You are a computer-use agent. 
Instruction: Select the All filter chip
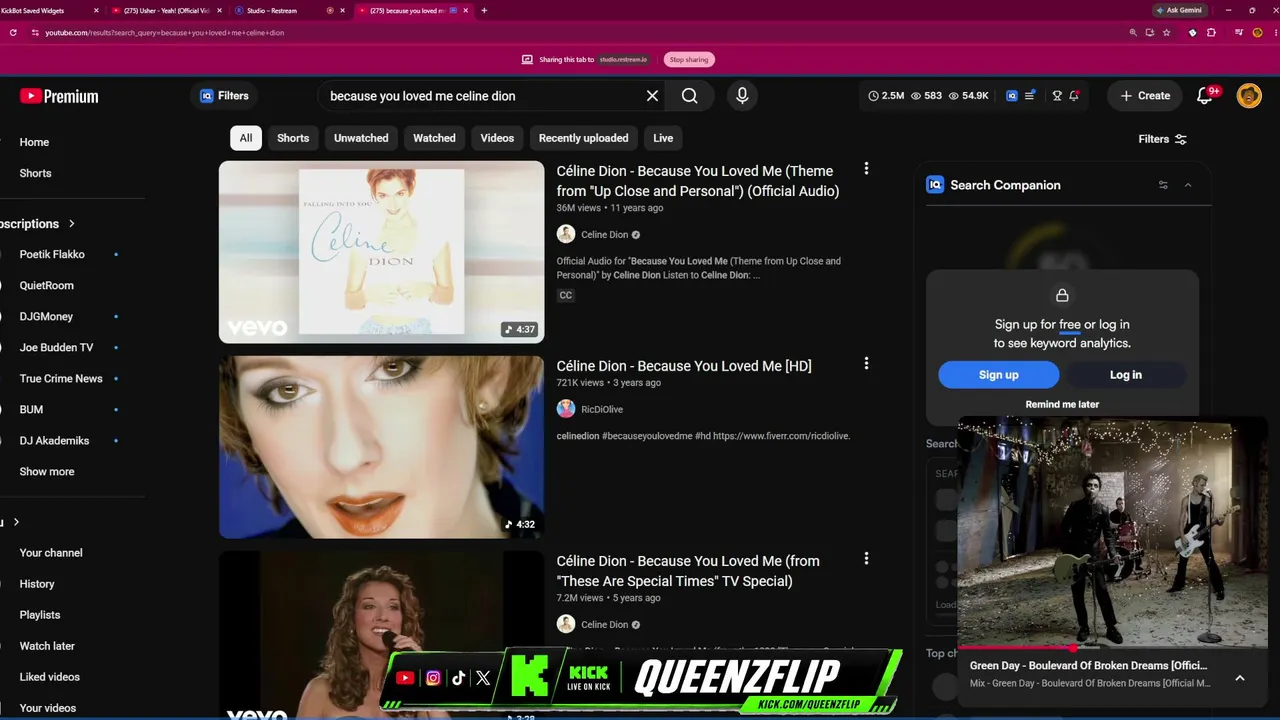click(x=246, y=138)
